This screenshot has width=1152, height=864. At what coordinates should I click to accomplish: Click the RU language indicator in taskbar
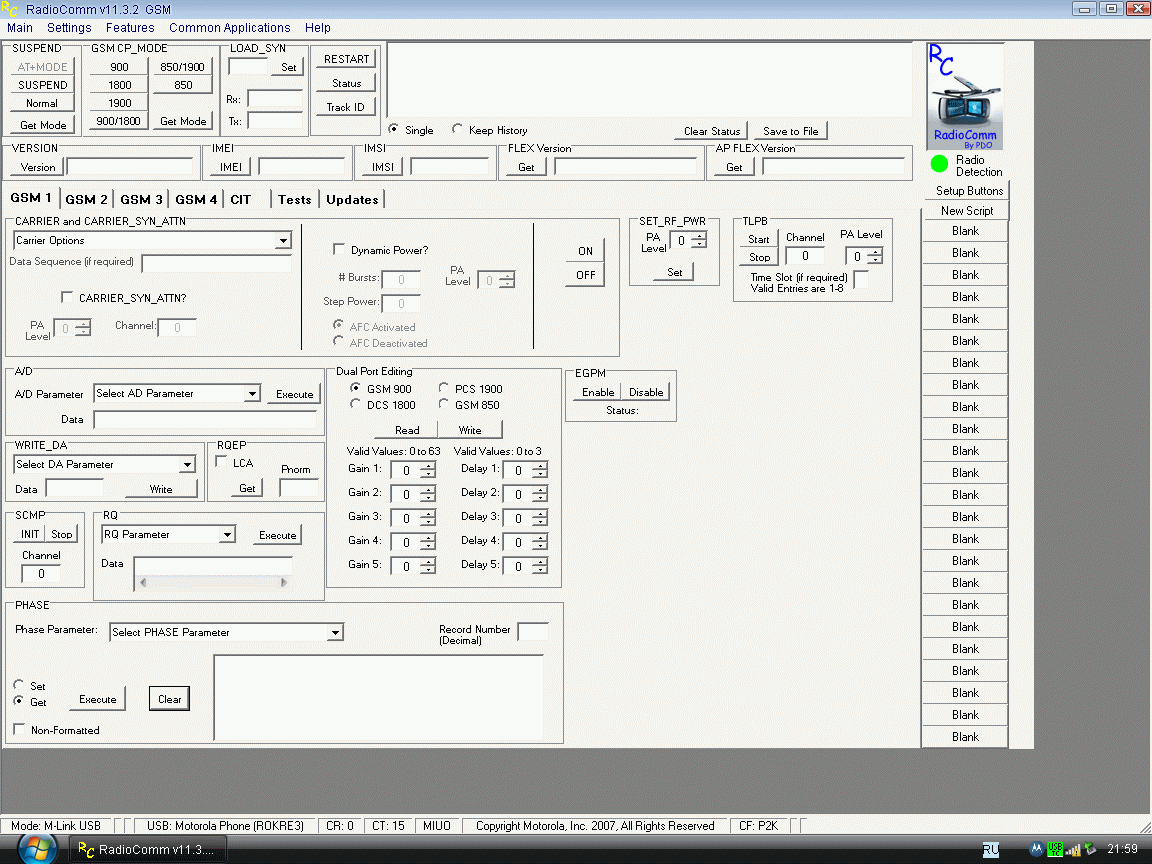pos(990,849)
